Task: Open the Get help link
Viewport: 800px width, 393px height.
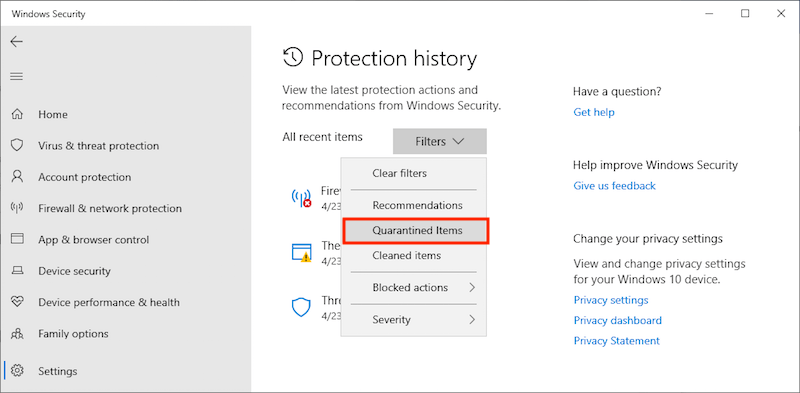Action: tap(594, 112)
